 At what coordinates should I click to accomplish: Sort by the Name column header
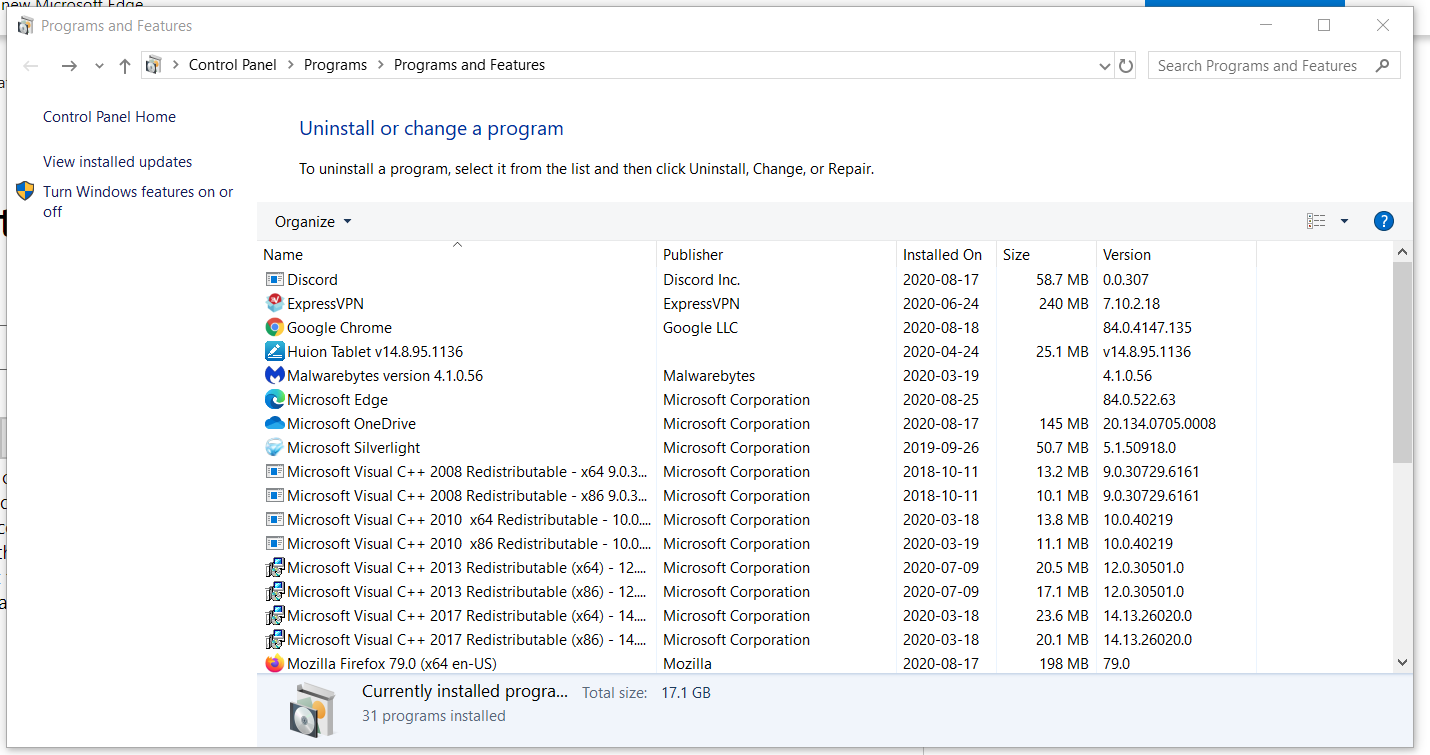(x=457, y=255)
